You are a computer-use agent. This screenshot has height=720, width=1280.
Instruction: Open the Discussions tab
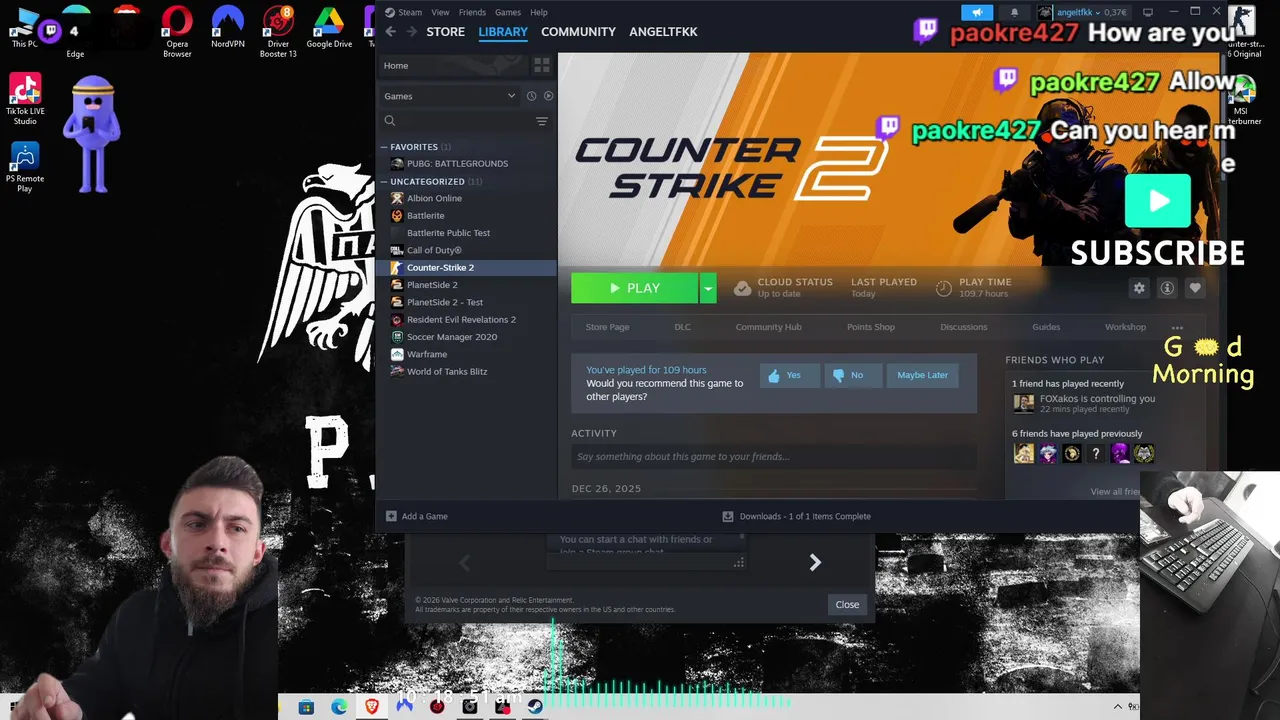click(x=964, y=327)
